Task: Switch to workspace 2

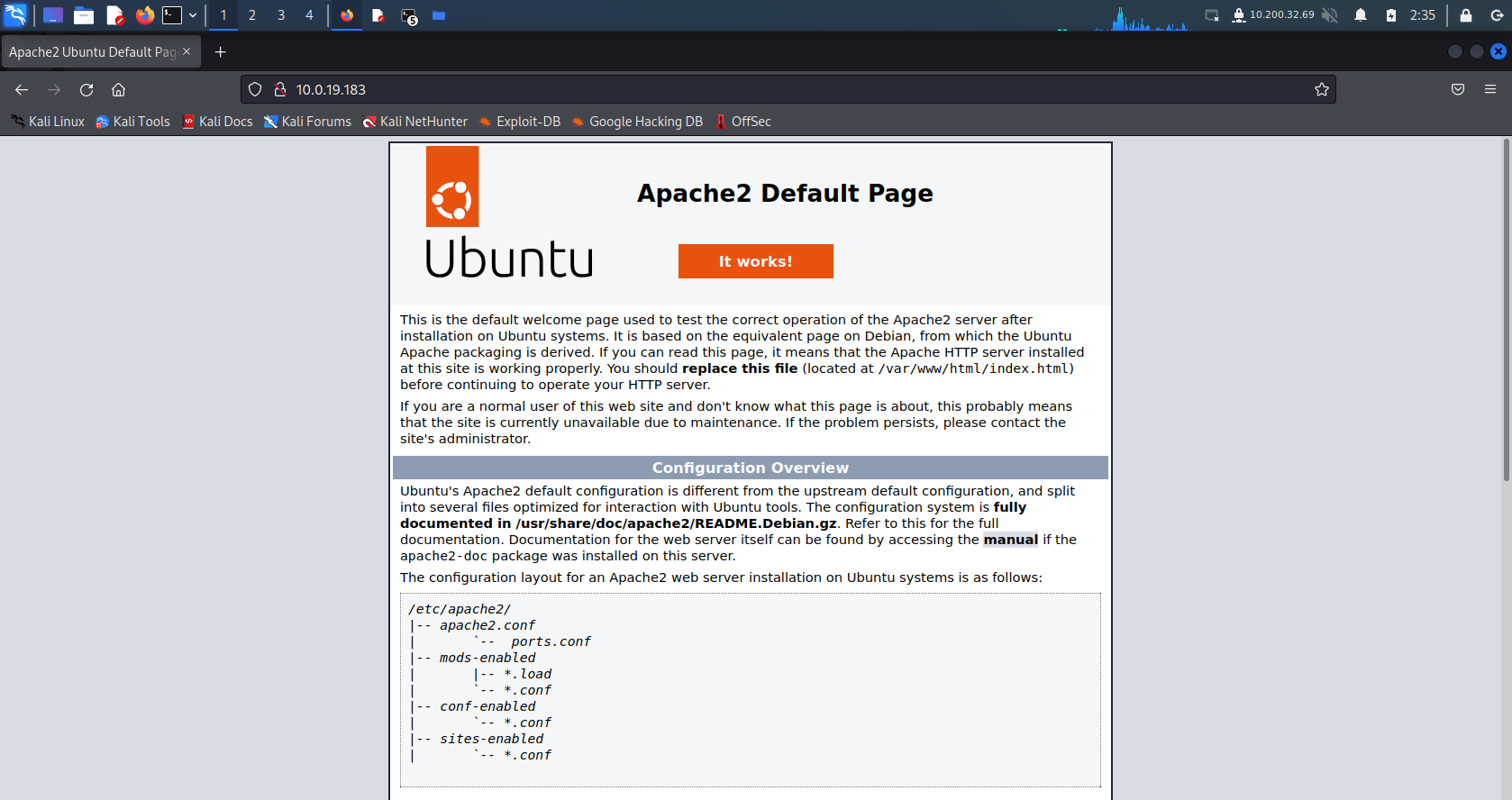Action: click(x=252, y=15)
